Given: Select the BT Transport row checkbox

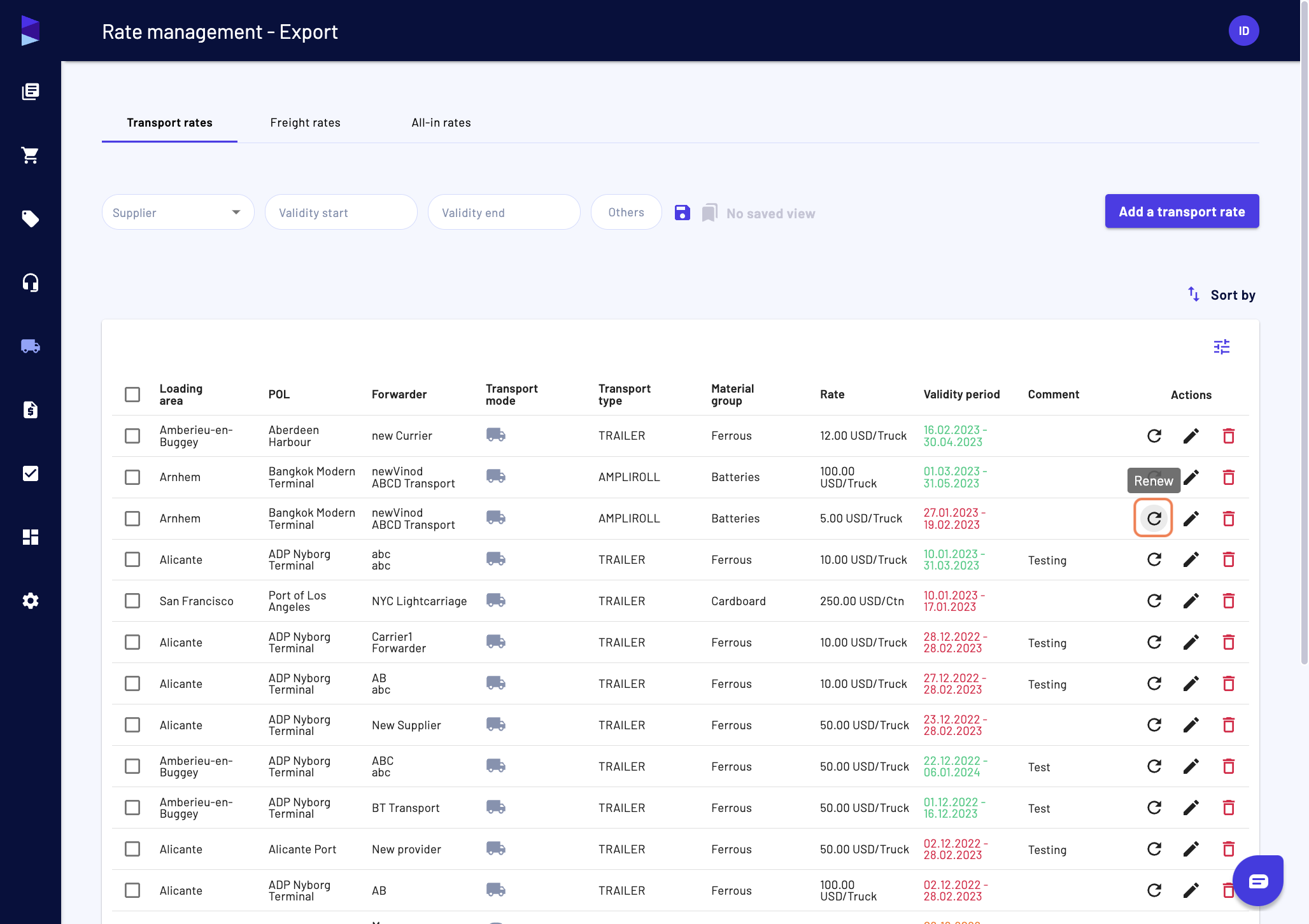Looking at the screenshot, I should click(132, 808).
